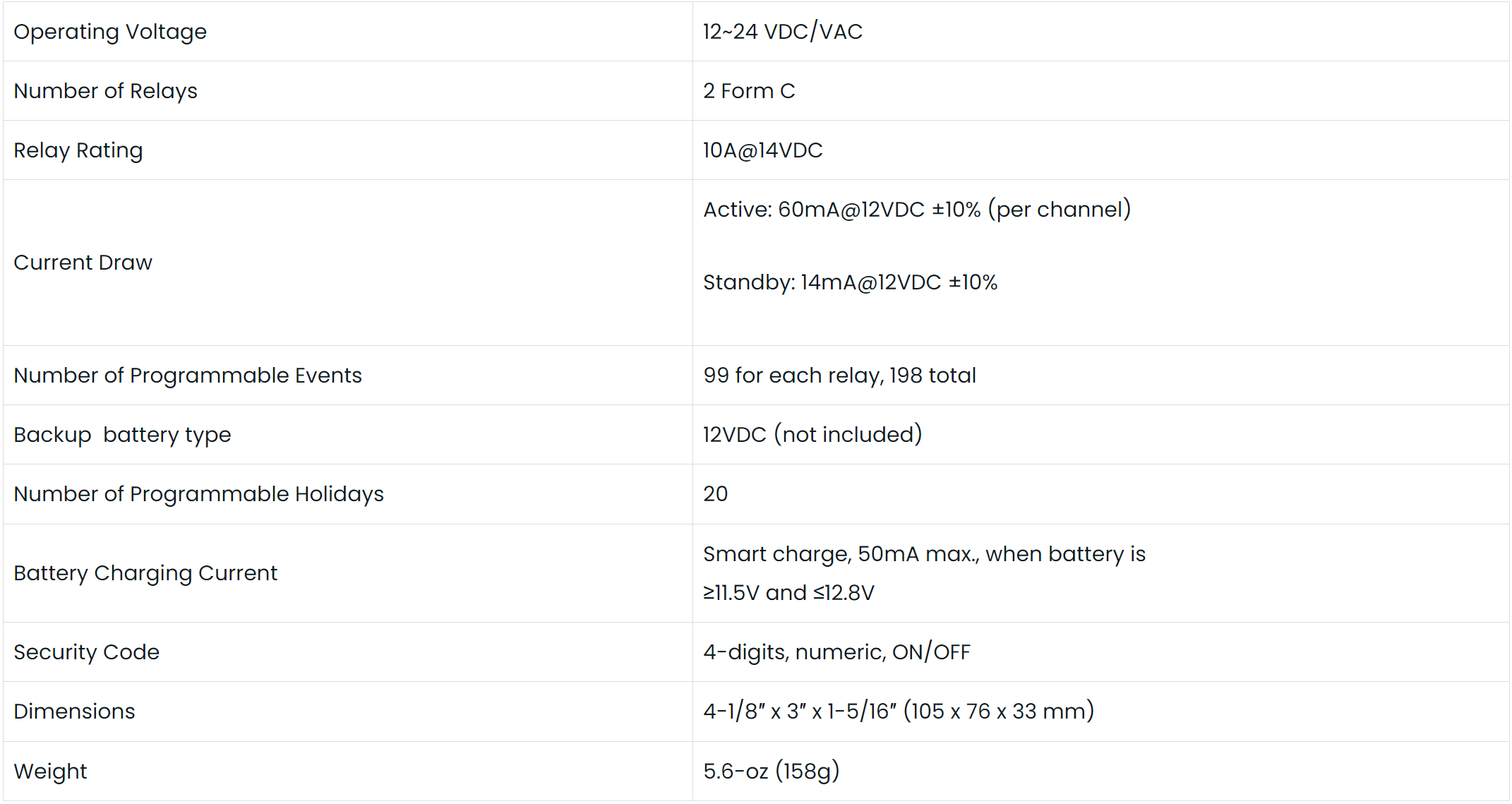The image size is (1512, 804).
Task: Select the 12VDC (not included) value
Action: 812,435
